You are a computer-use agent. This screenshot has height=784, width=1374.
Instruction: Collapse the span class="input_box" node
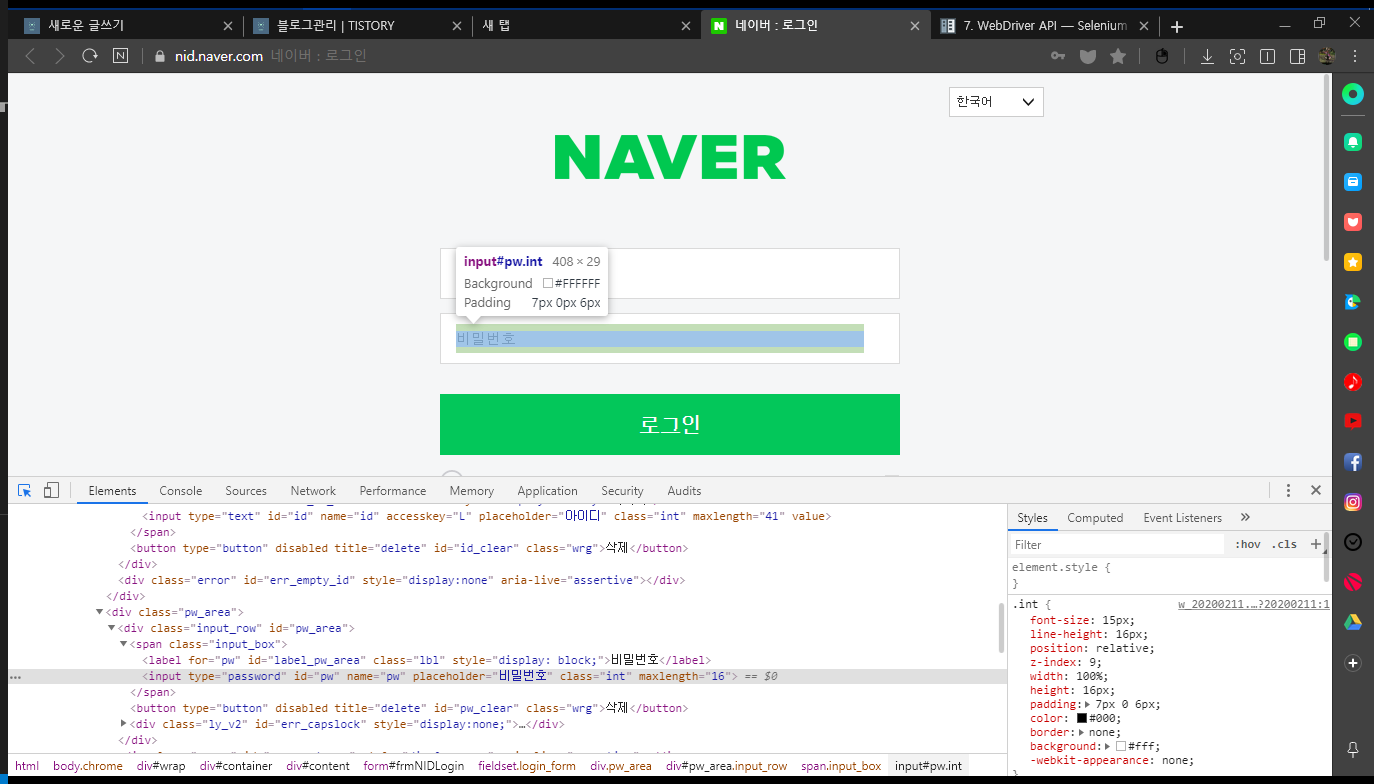[123, 644]
